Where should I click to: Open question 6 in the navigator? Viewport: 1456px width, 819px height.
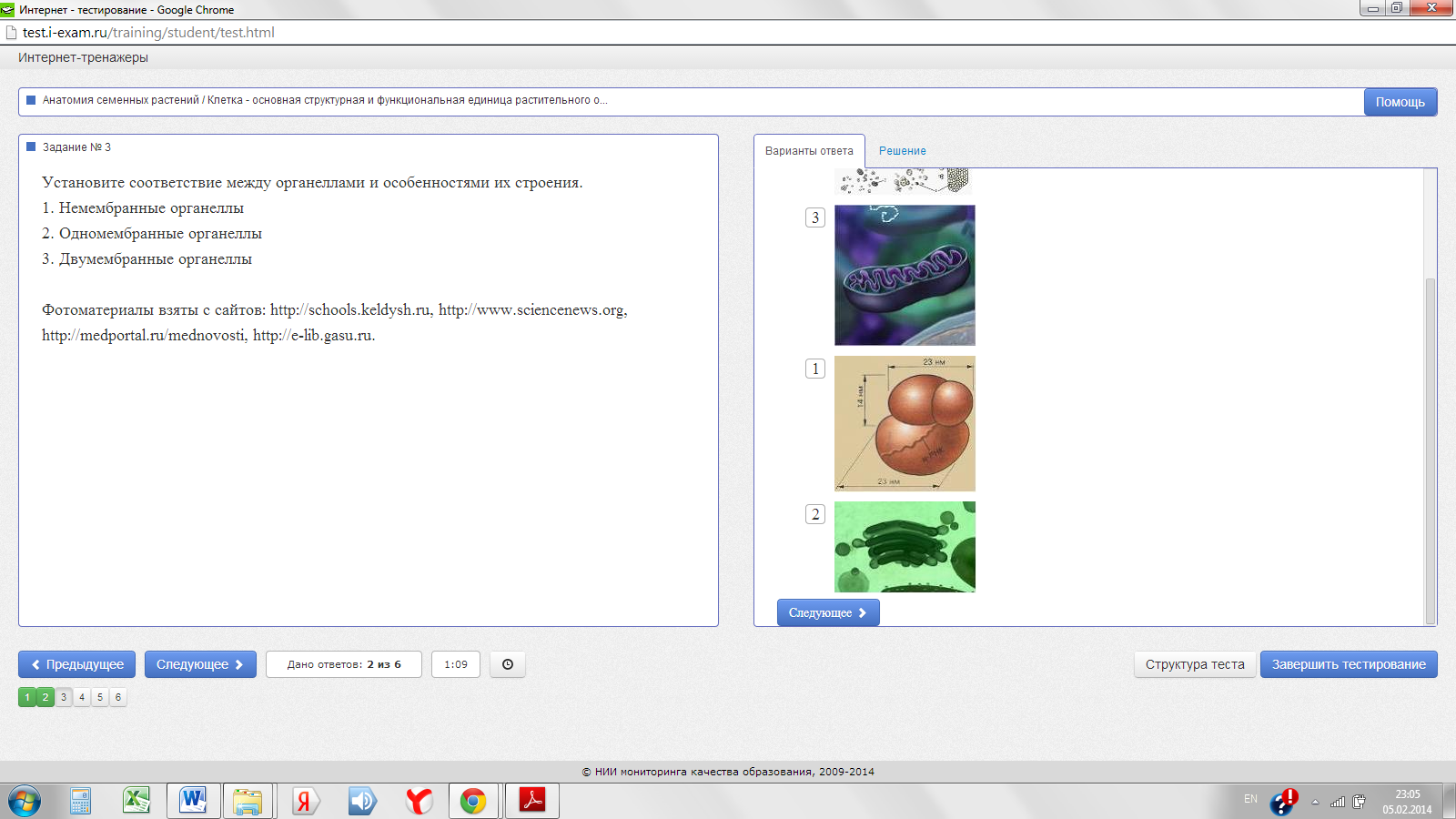118,697
